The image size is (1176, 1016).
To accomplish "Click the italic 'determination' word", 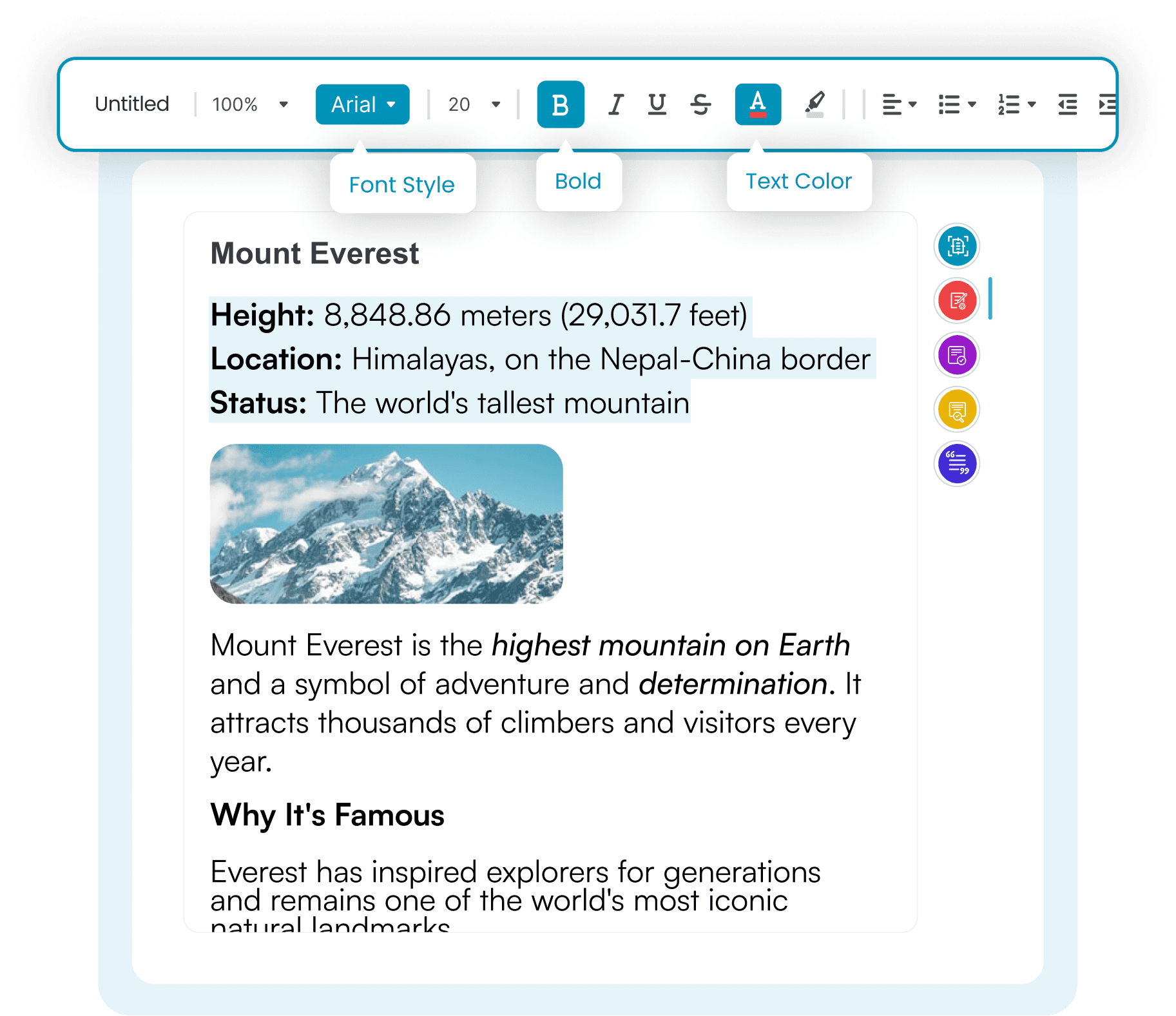I will point(733,684).
